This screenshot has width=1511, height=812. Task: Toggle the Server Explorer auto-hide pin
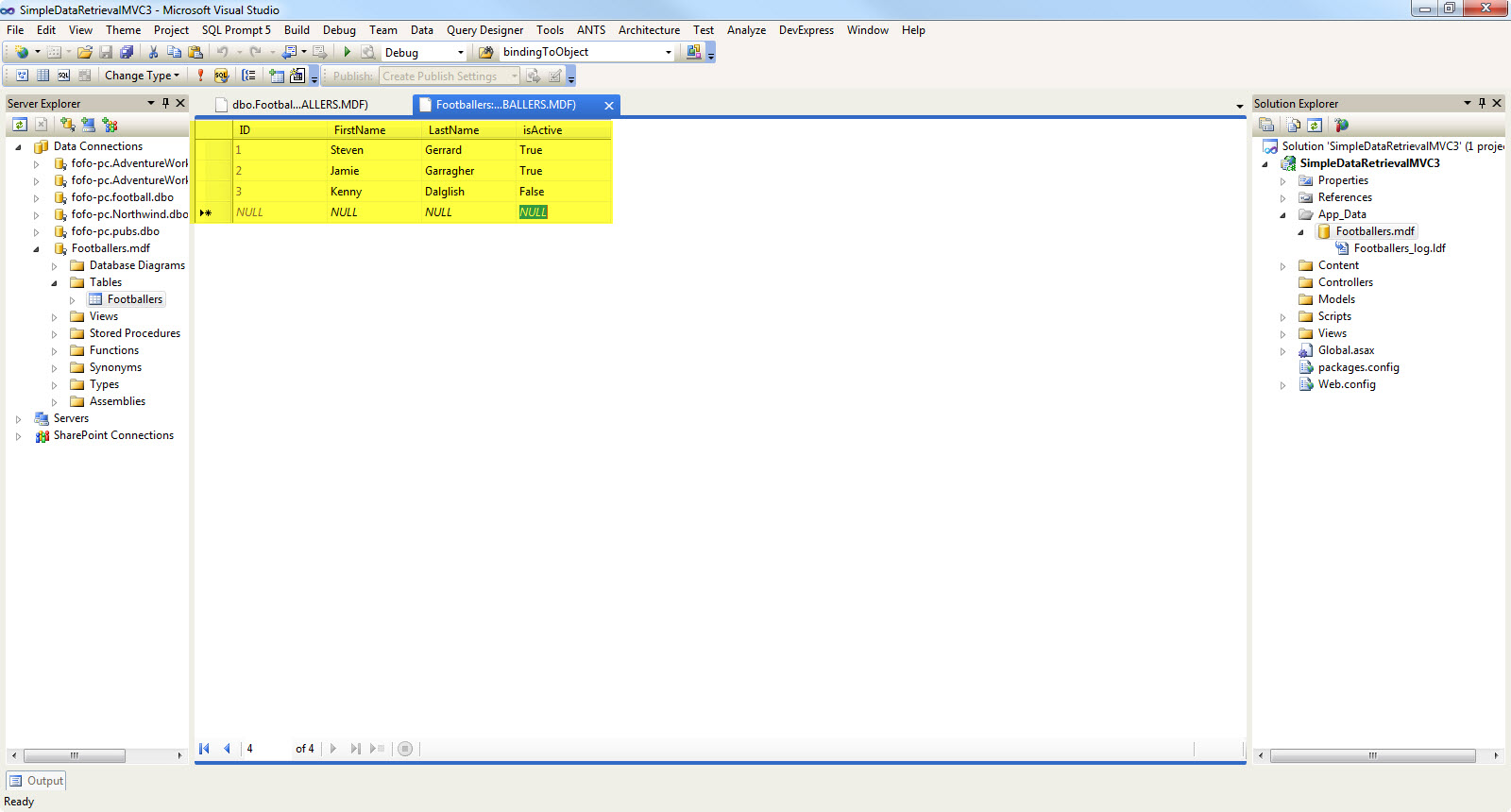(165, 103)
